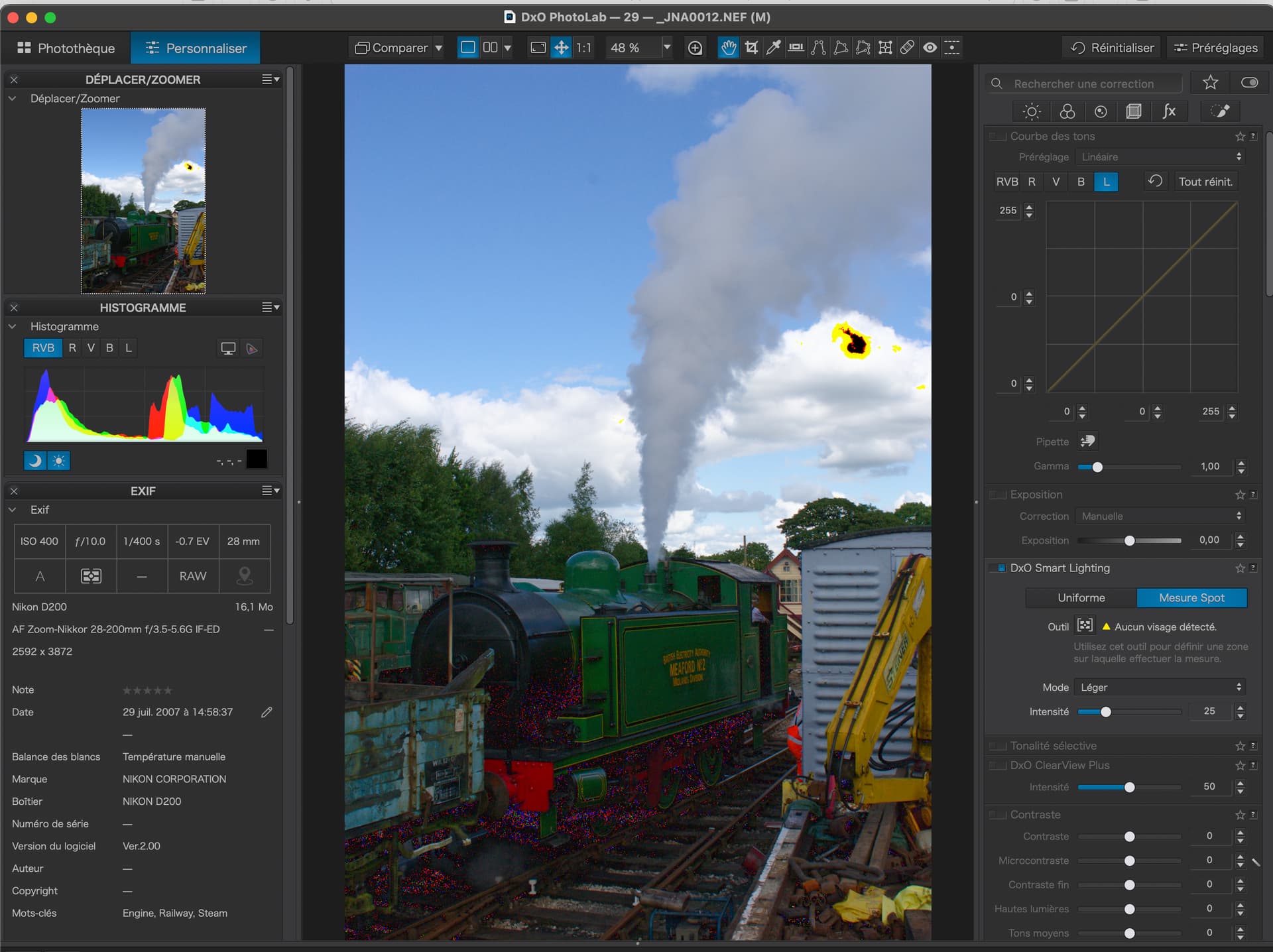
Task: Click the red-eye tool icon
Action: tap(930, 48)
